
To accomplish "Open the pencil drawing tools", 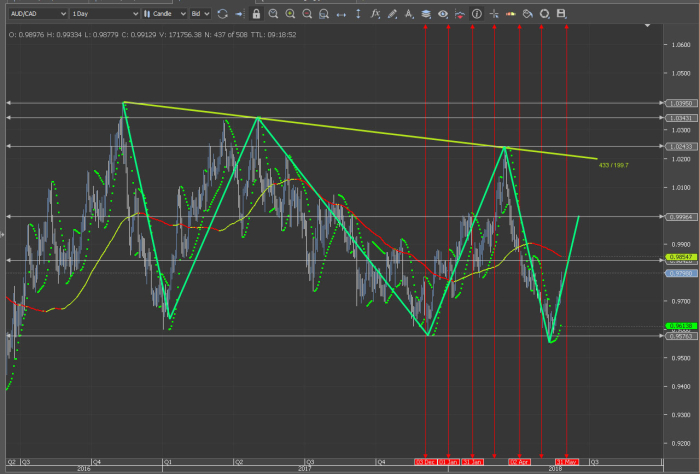I will point(392,14).
